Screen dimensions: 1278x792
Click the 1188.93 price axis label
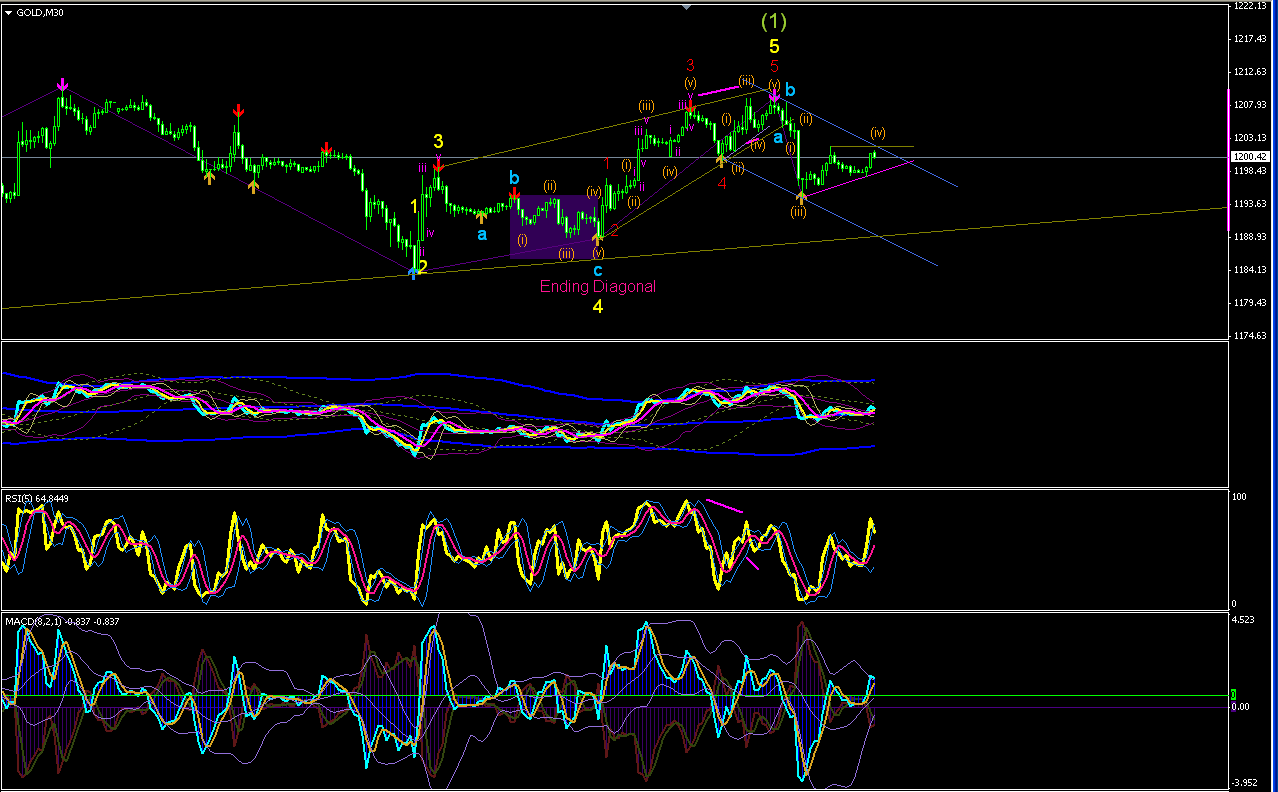[1252, 237]
